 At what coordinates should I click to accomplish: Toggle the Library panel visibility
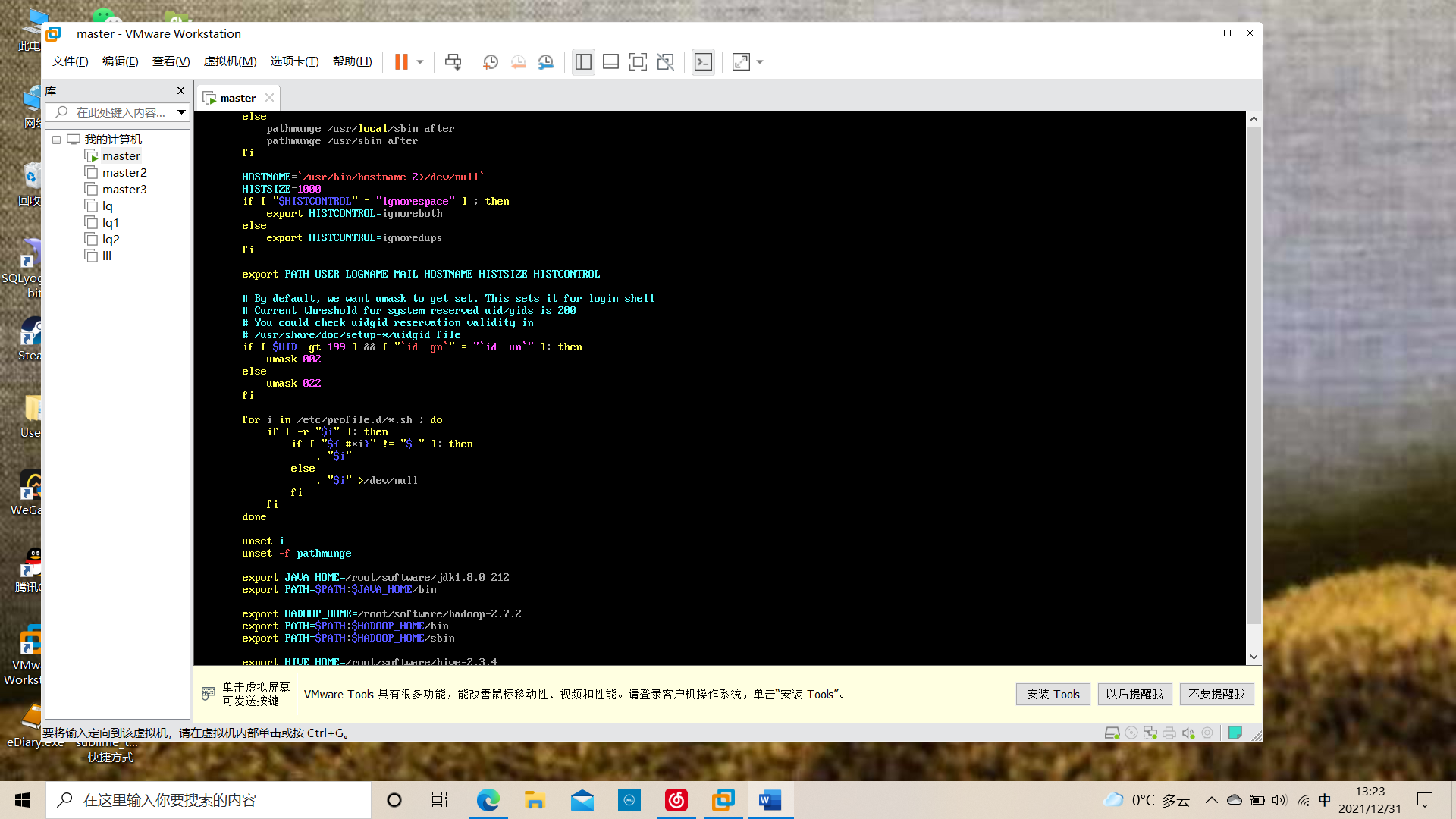tap(583, 61)
